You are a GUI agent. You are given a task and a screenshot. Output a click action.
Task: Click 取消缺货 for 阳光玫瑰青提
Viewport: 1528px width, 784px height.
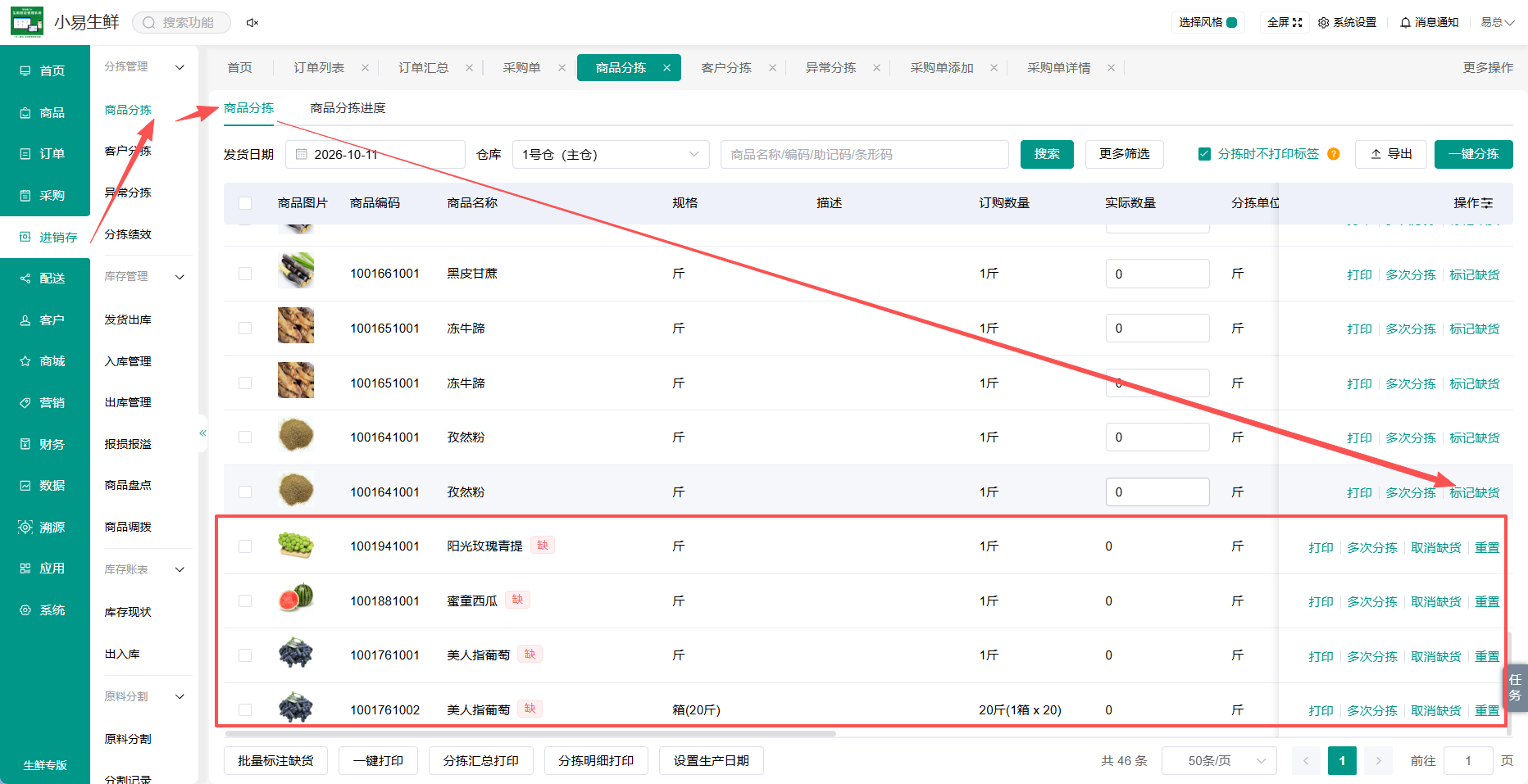[1435, 547]
